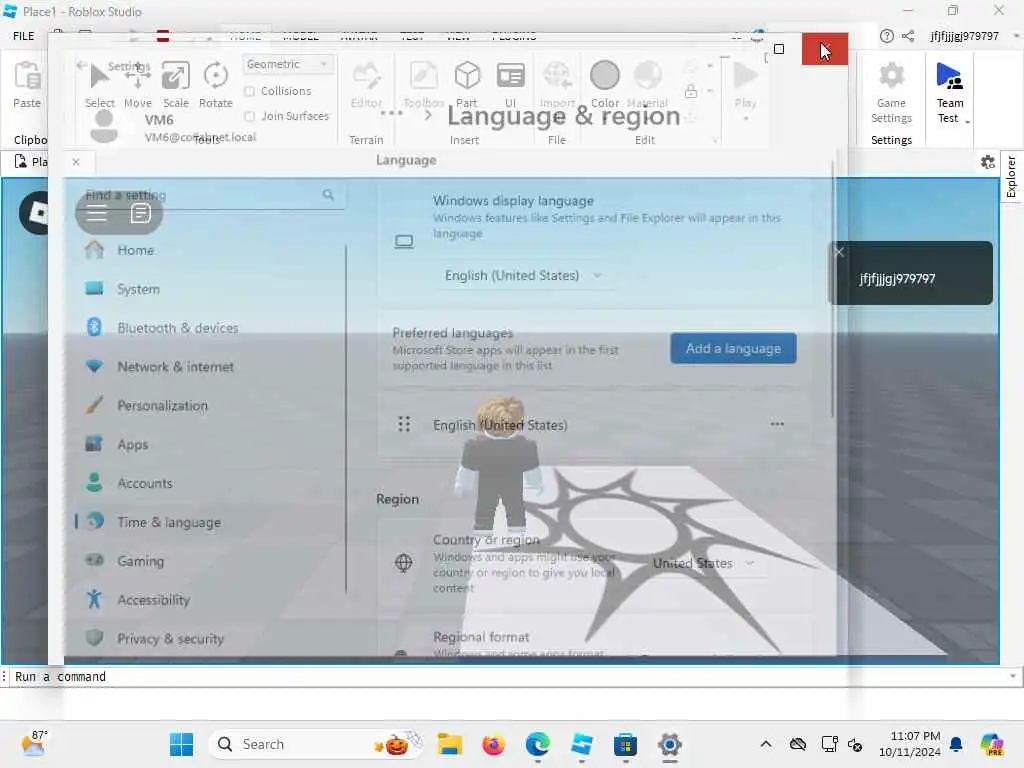Click the Add a language button
1024x768 pixels.
click(x=733, y=348)
